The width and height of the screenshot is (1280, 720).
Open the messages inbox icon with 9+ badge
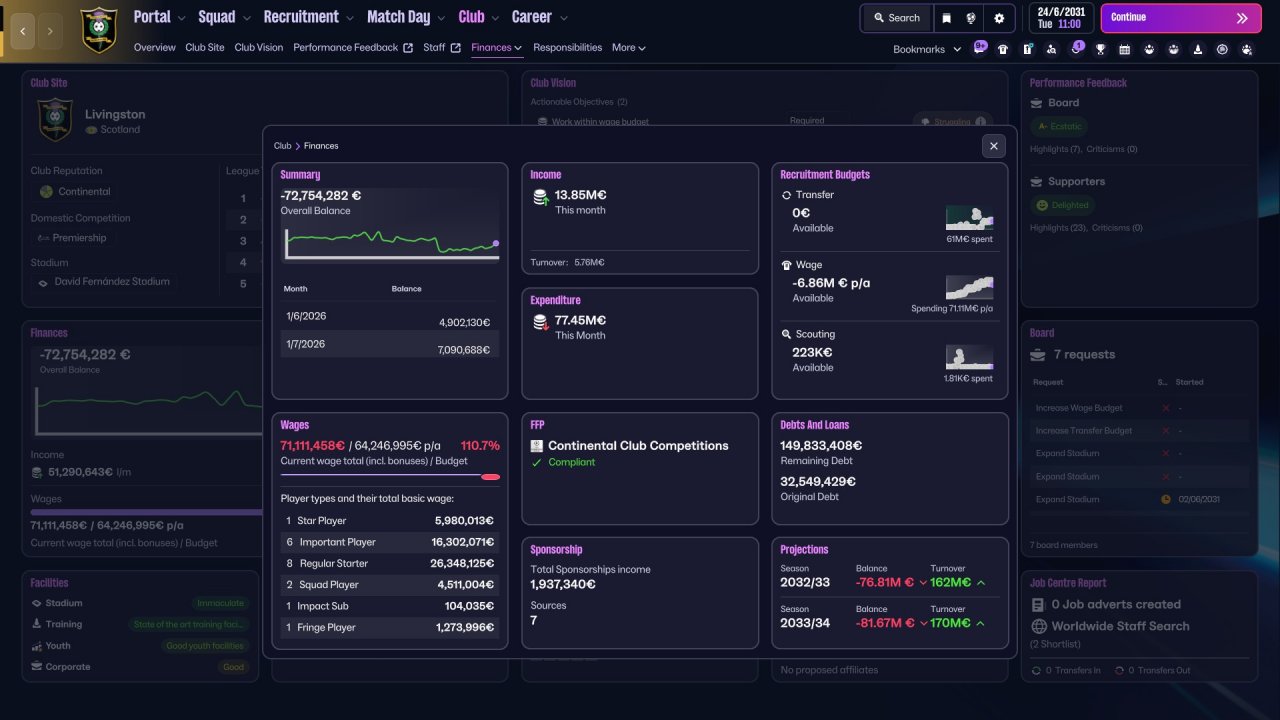pos(980,48)
